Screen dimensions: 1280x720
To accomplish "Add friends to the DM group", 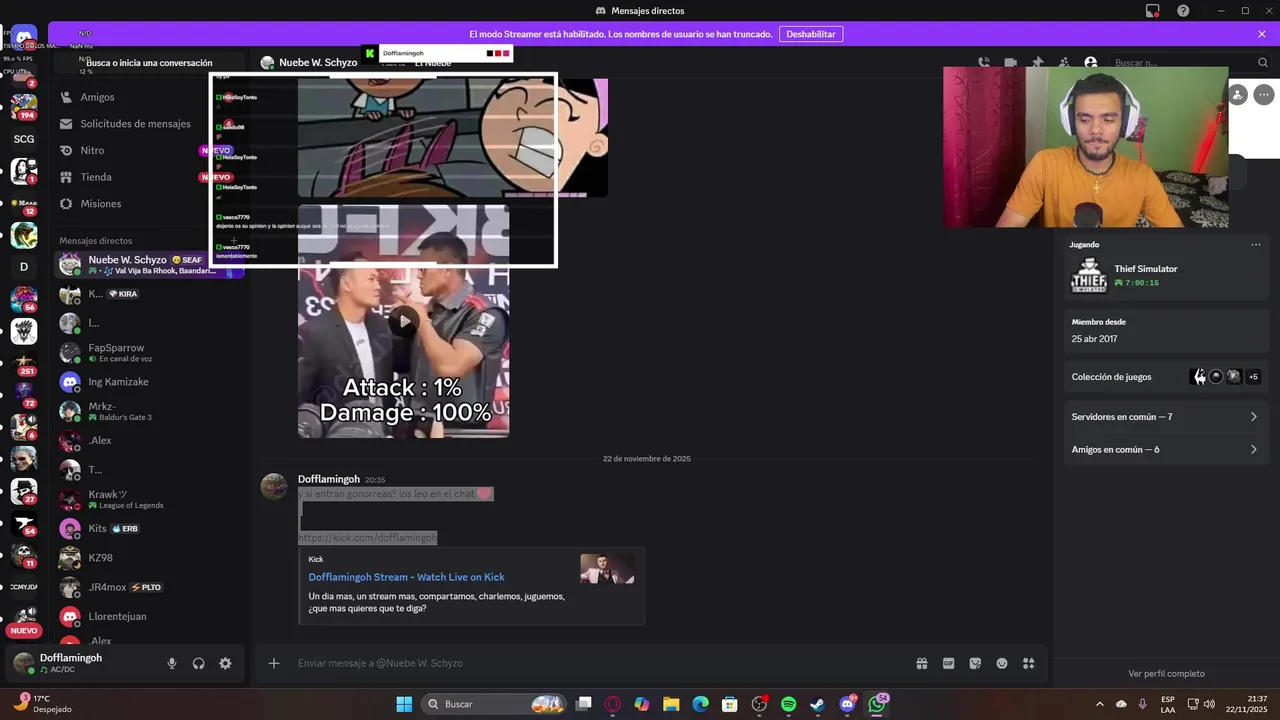I will (1064, 62).
